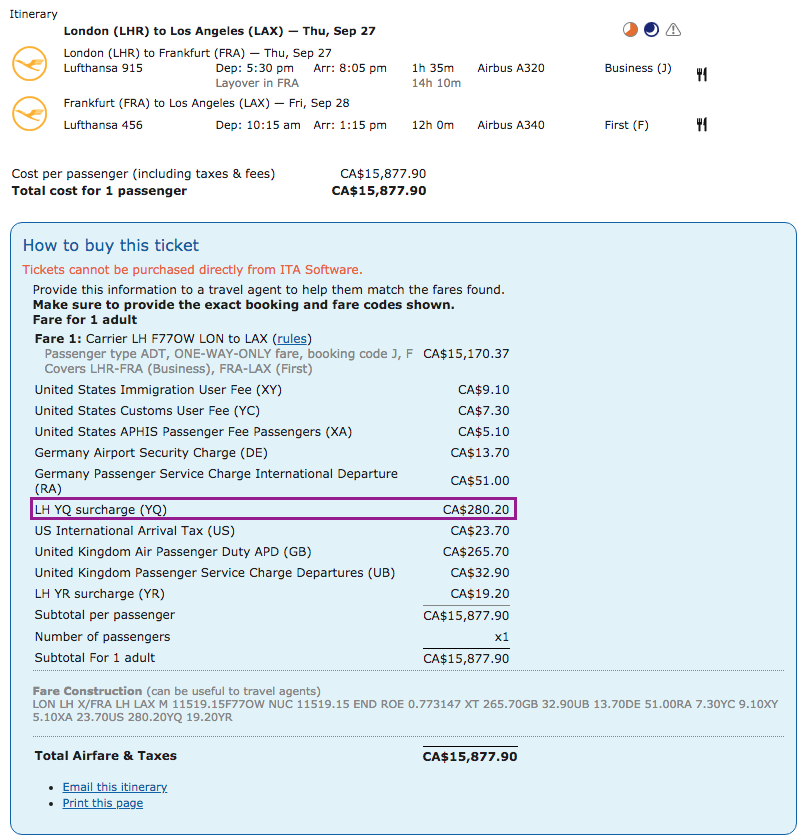Click the Business (J) cabin label
The image size is (809, 838).
coord(638,69)
